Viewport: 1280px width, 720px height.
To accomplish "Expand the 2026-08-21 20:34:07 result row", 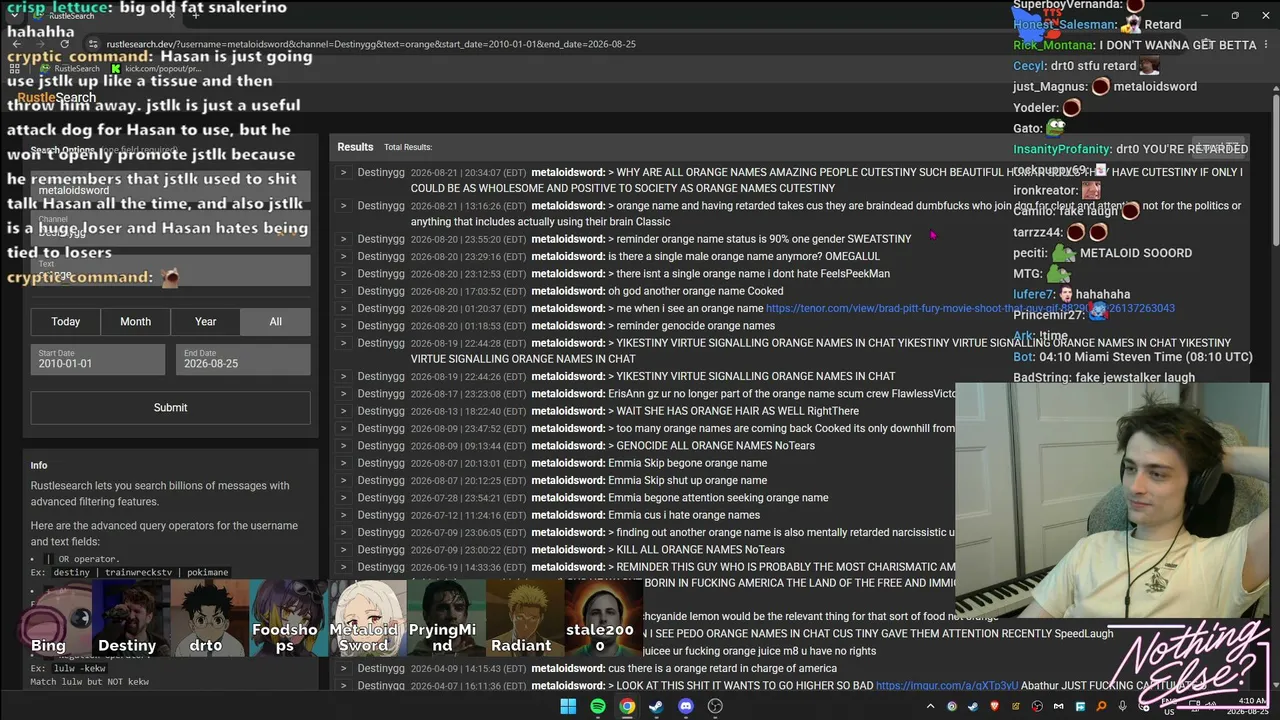I will (x=343, y=172).
